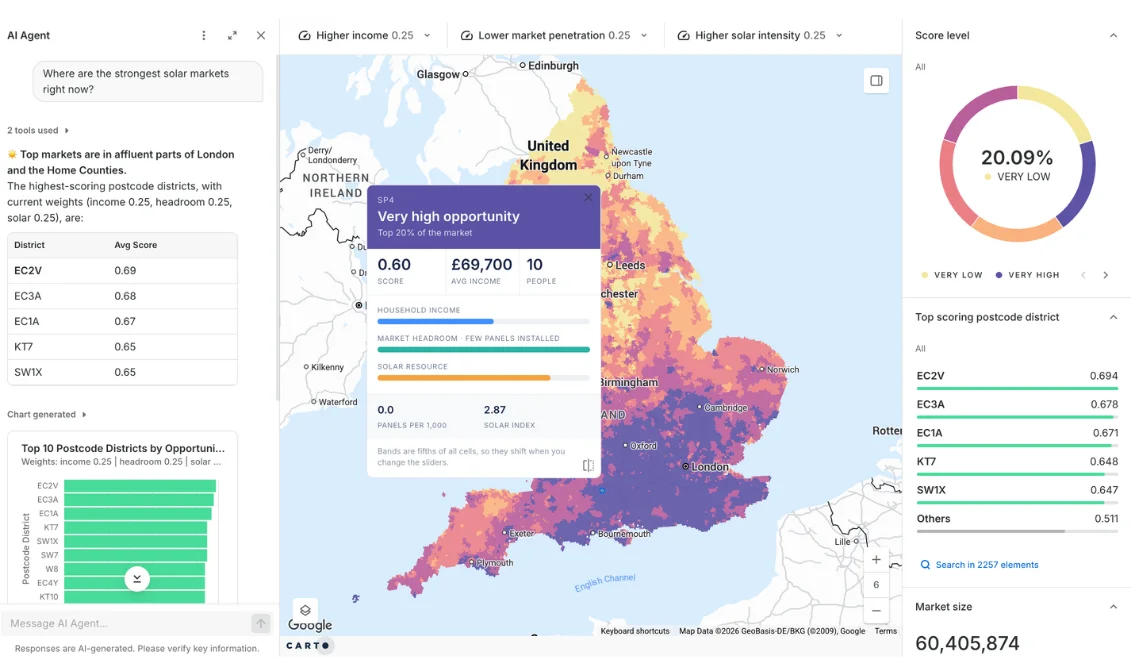The image size is (1131, 660).
Task: Select EC2V in top scoring list
Action: (1017, 379)
